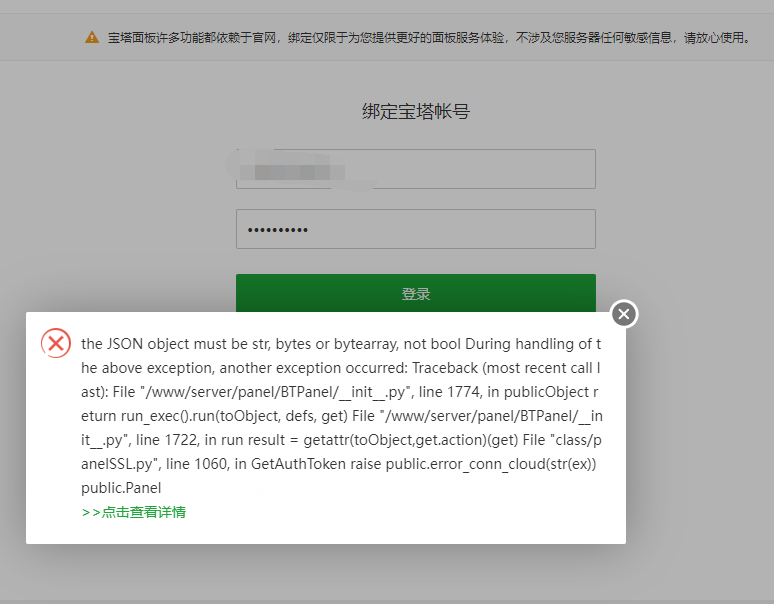The height and width of the screenshot is (604, 774).
Task: Open the '>>点击查看详情' details link
Action: (134, 512)
